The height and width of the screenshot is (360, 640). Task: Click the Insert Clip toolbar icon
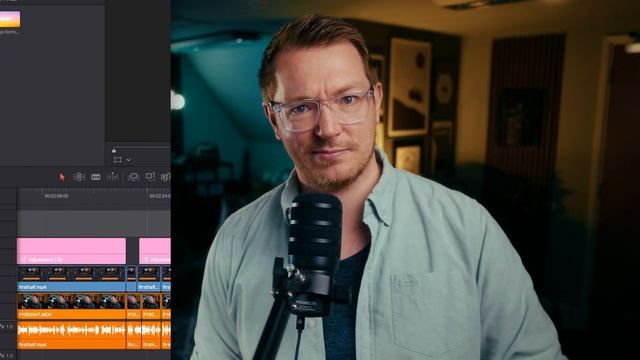click(x=133, y=177)
